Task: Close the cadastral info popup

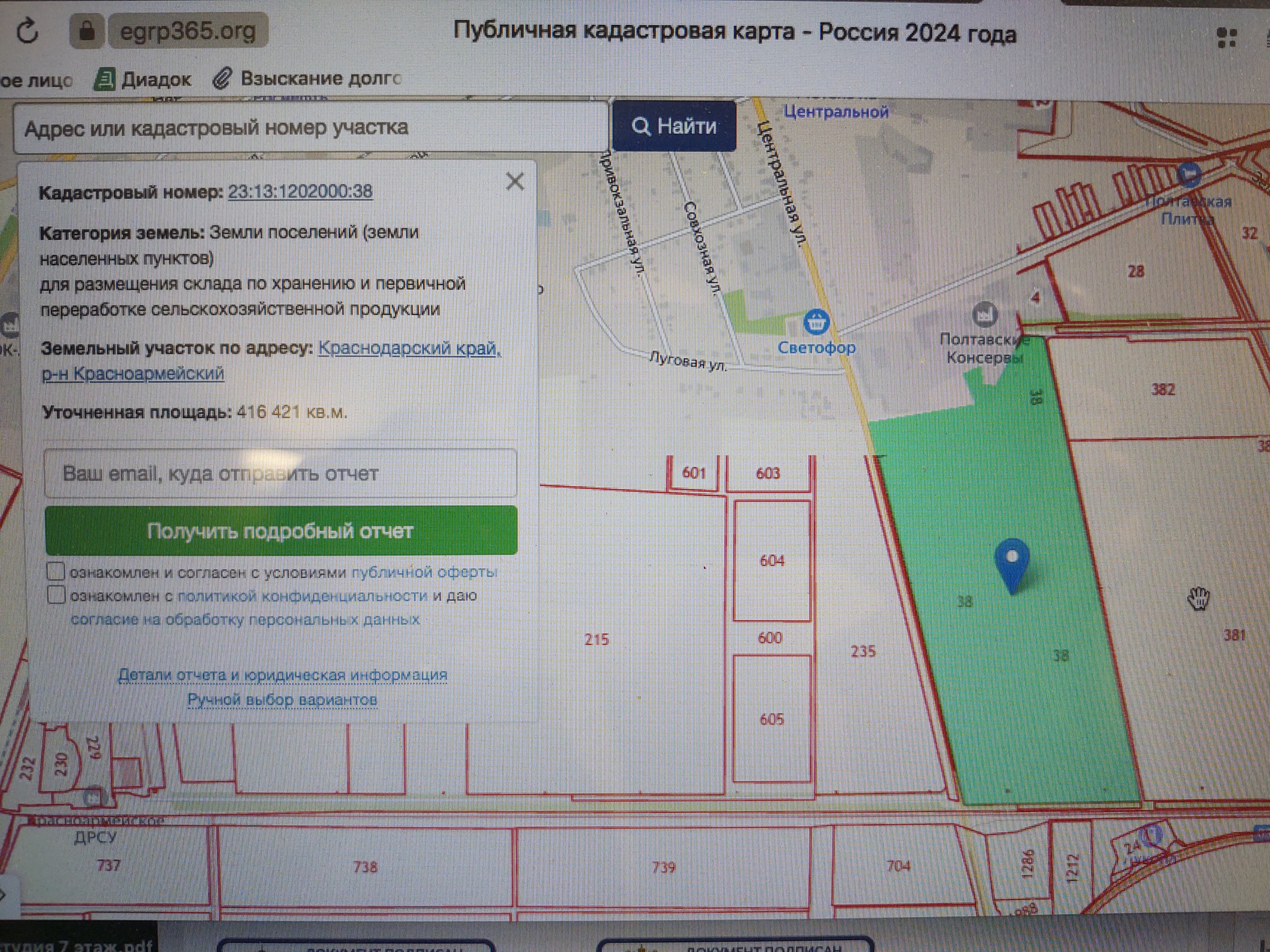Action: coord(515,181)
